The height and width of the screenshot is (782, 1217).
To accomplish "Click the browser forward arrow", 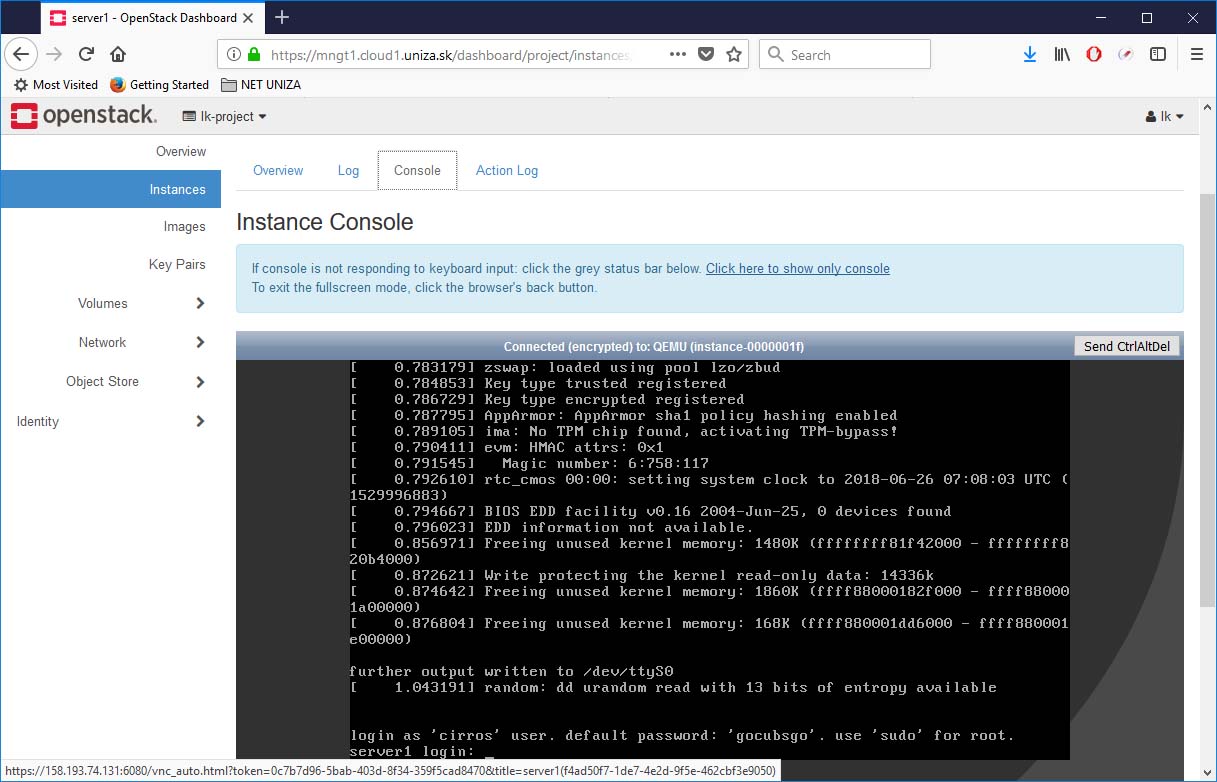I will 56,54.
